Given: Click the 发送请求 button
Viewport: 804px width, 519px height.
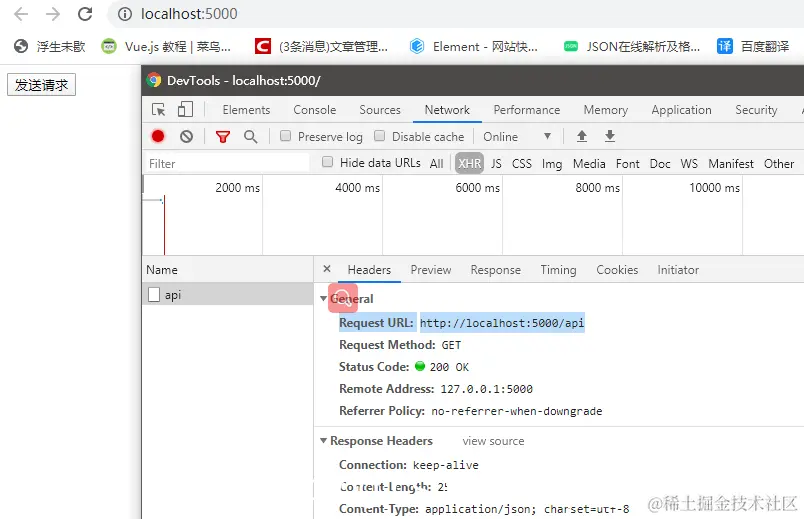Looking at the screenshot, I should 42,85.
